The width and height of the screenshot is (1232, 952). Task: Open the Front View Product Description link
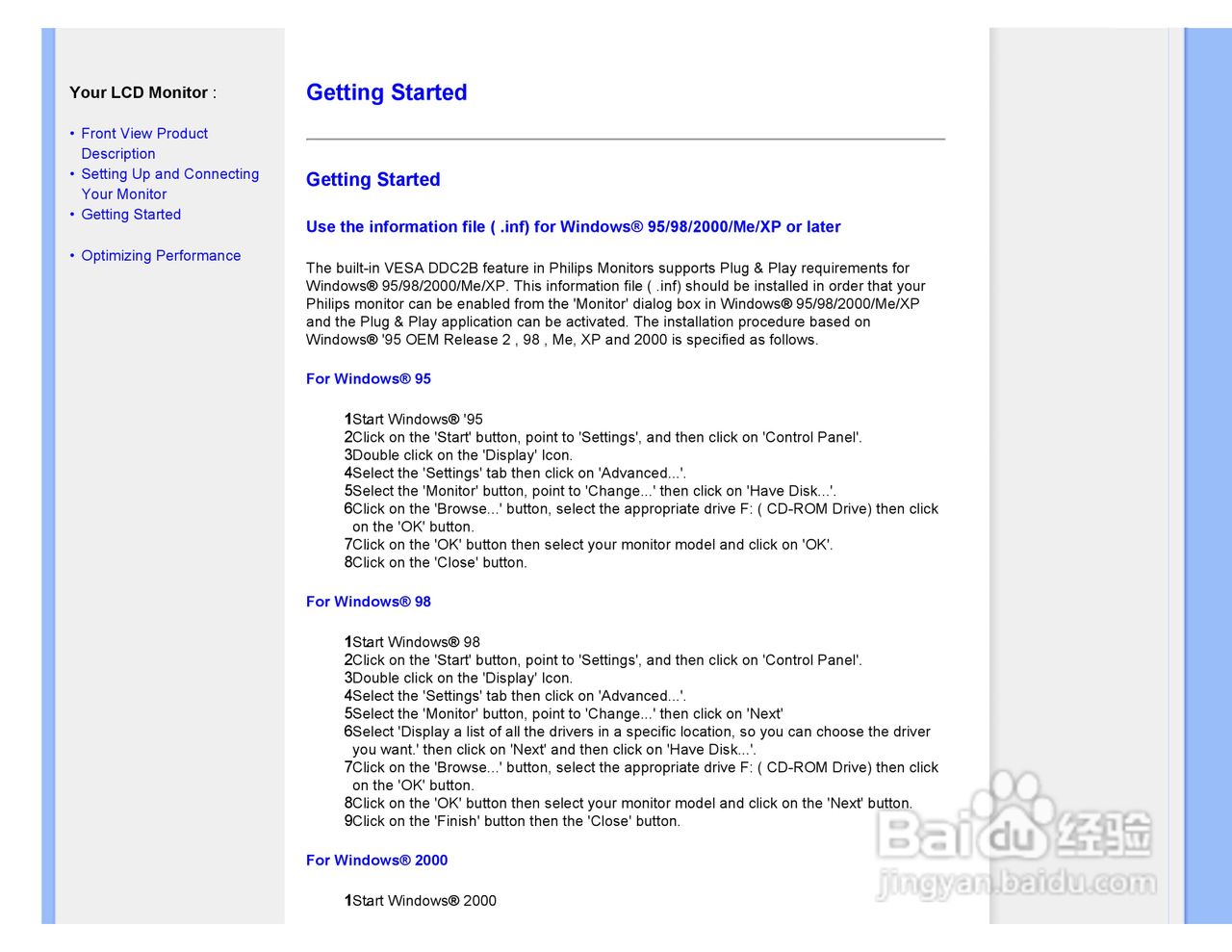point(144,134)
